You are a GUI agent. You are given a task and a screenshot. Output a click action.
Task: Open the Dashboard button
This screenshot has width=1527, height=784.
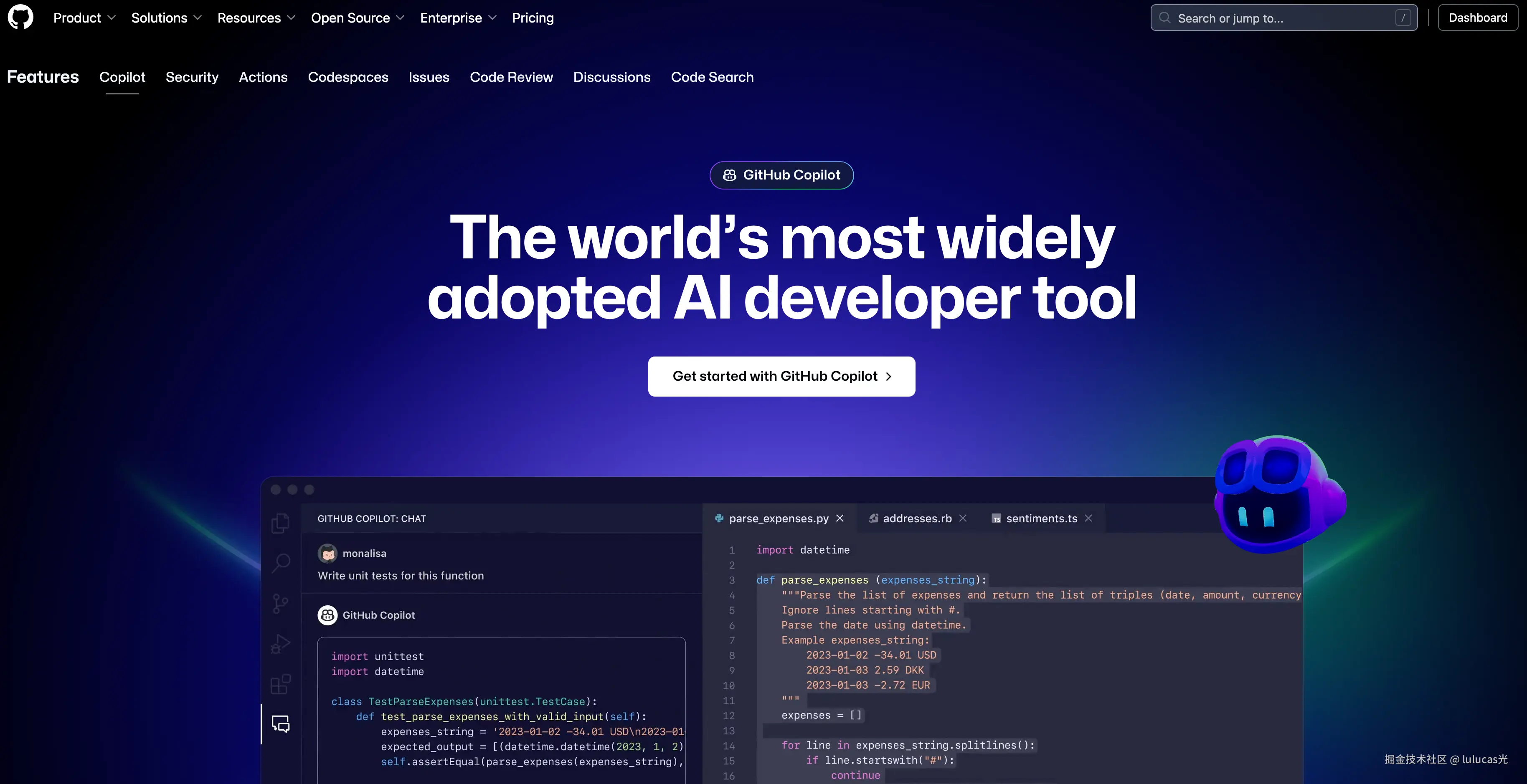[x=1477, y=18]
